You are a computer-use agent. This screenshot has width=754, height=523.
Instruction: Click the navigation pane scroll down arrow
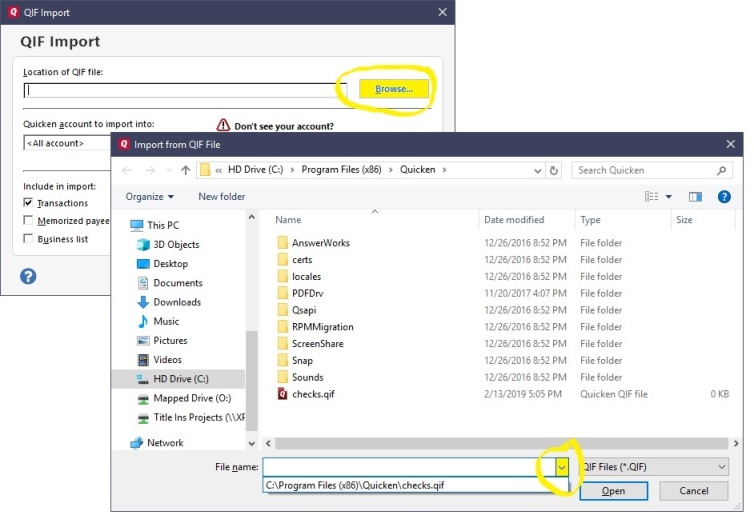tap(251, 443)
